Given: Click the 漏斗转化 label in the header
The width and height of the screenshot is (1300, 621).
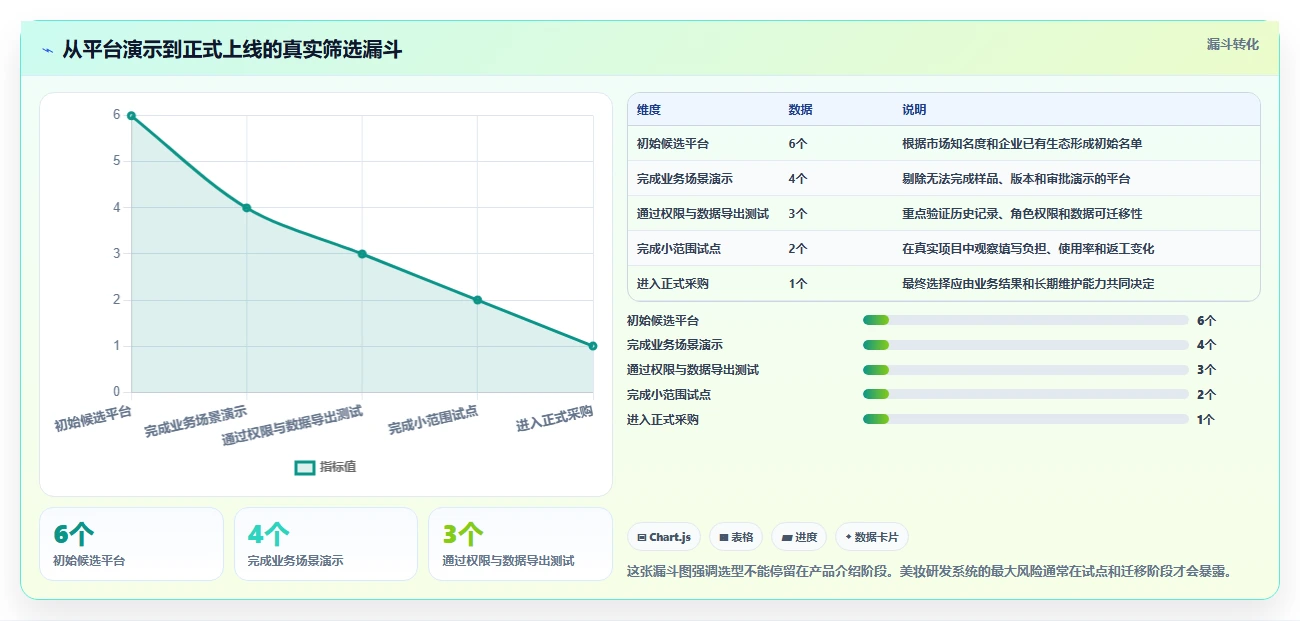Looking at the screenshot, I should tap(1232, 44).
